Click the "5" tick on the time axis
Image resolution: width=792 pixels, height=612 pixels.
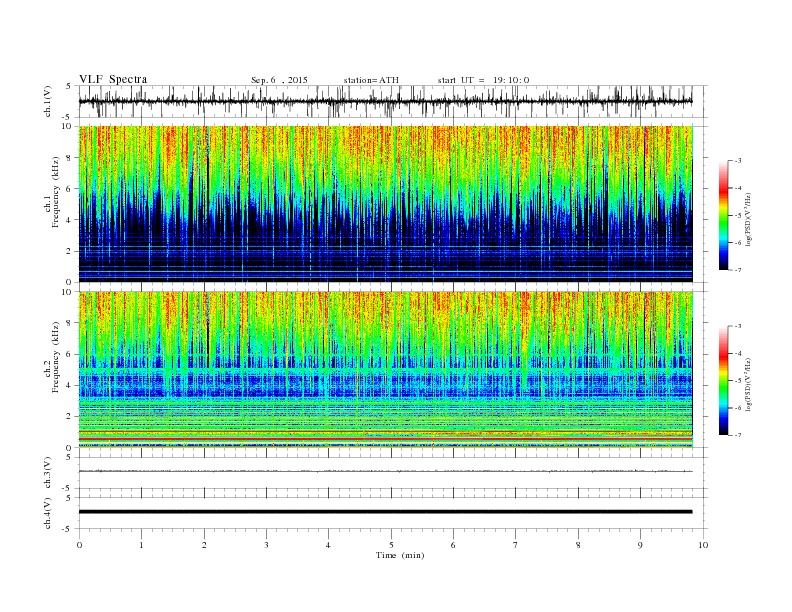(x=391, y=545)
